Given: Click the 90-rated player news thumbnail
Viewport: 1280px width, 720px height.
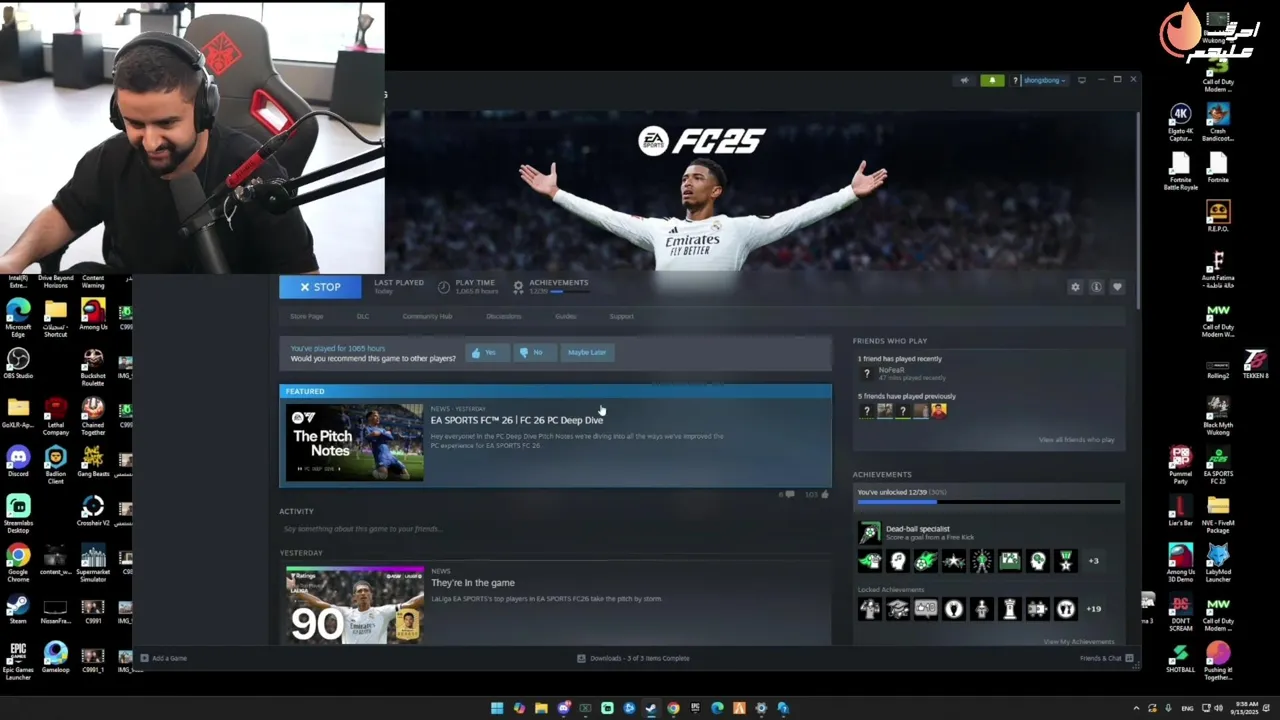Looking at the screenshot, I should [x=355, y=605].
